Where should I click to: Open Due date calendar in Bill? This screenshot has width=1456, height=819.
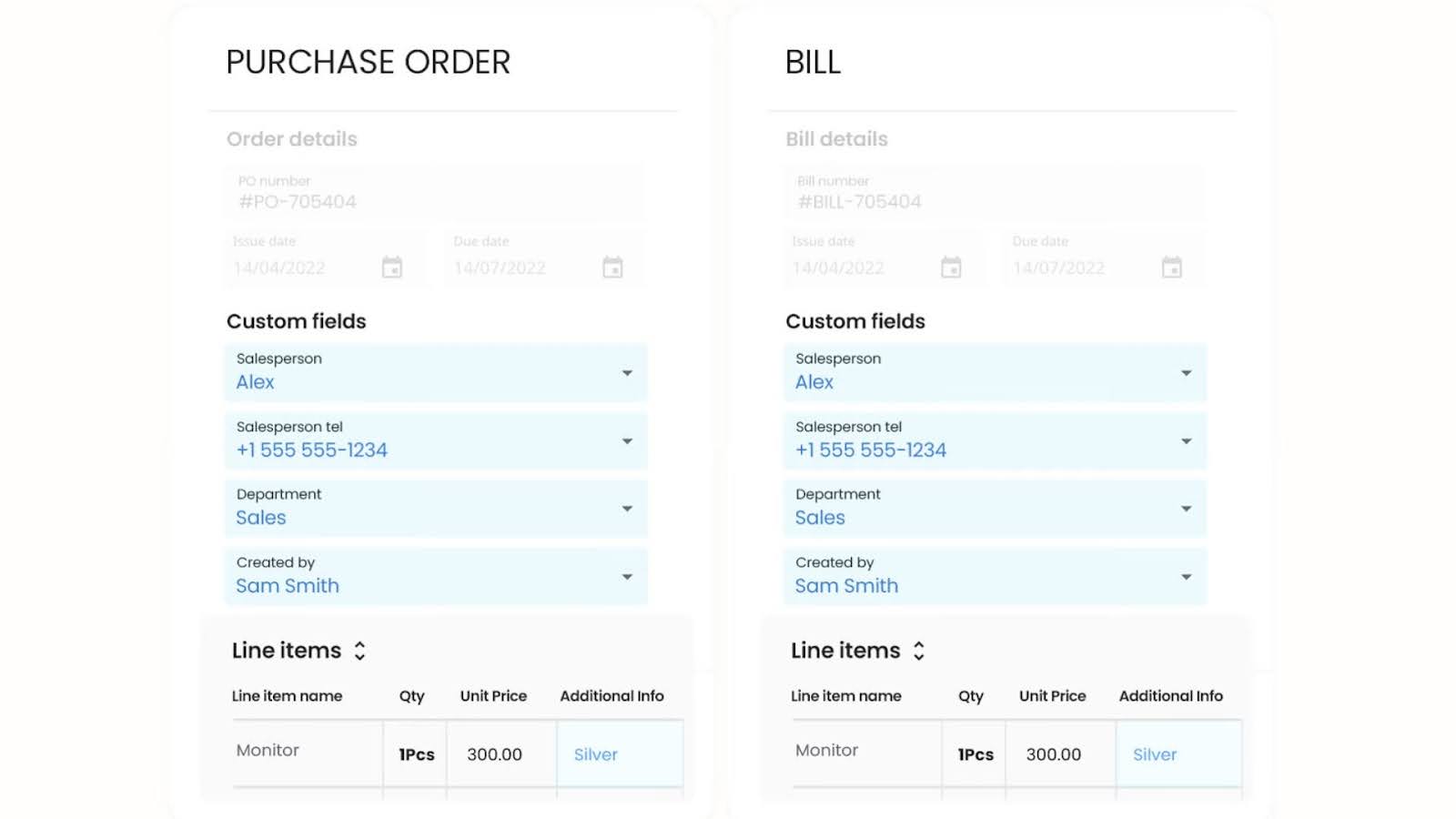click(1172, 268)
